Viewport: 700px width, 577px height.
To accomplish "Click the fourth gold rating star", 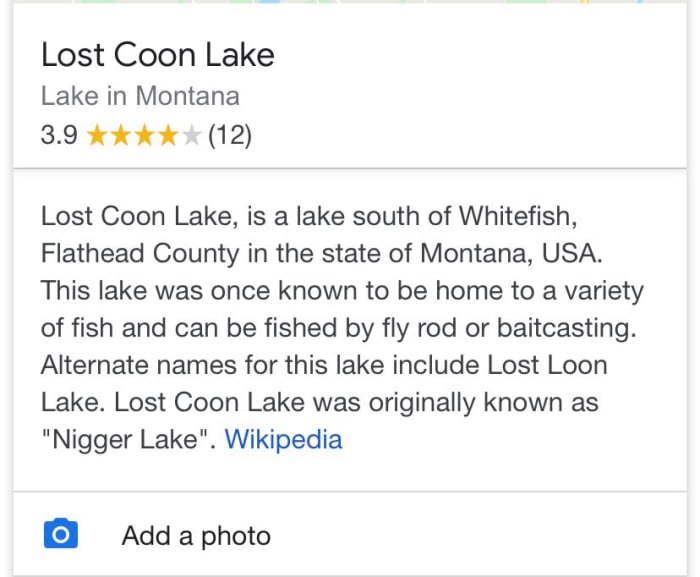I will [168, 135].
